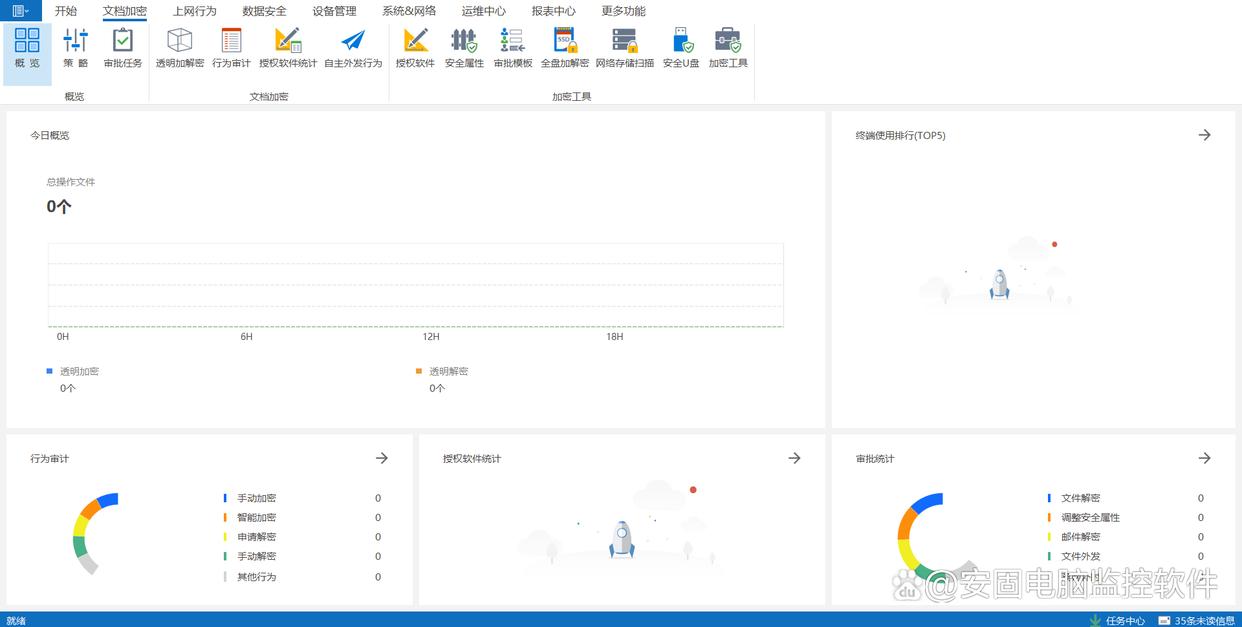The width and height of the screenshot is (1242, 627).
Task: Open the 策略 policy settings icon
Action: tap(76, 47)
